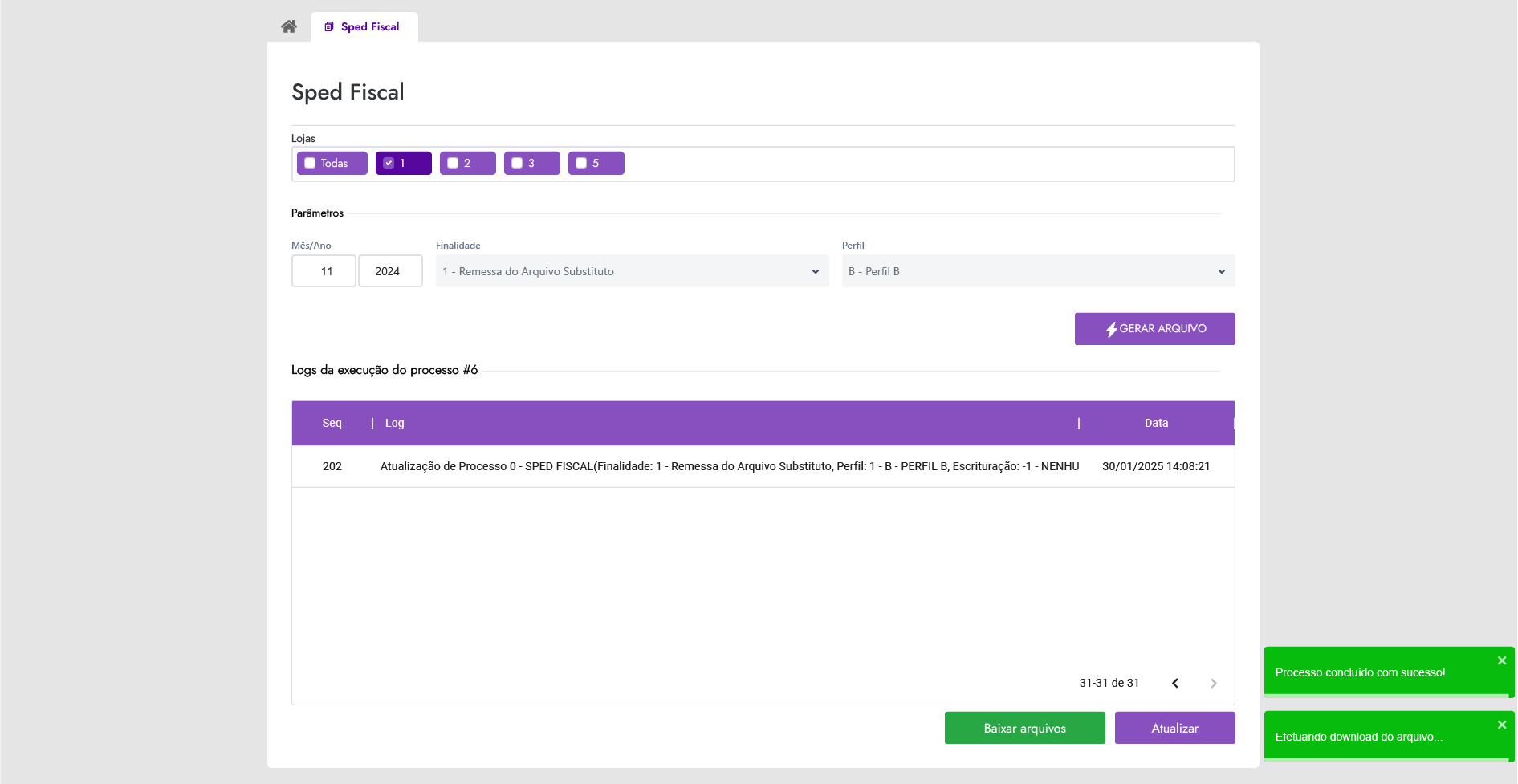Click the lightning bolt icon on Gerar Arquivo

tap(1111, 329)
